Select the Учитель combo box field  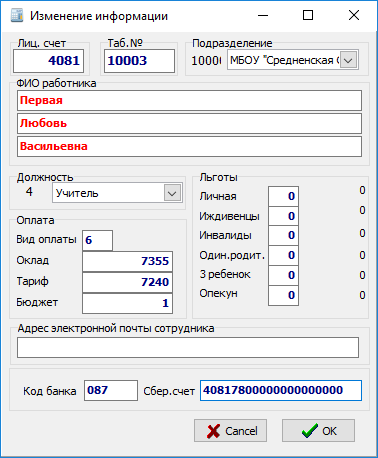click(x=117, y=193)
